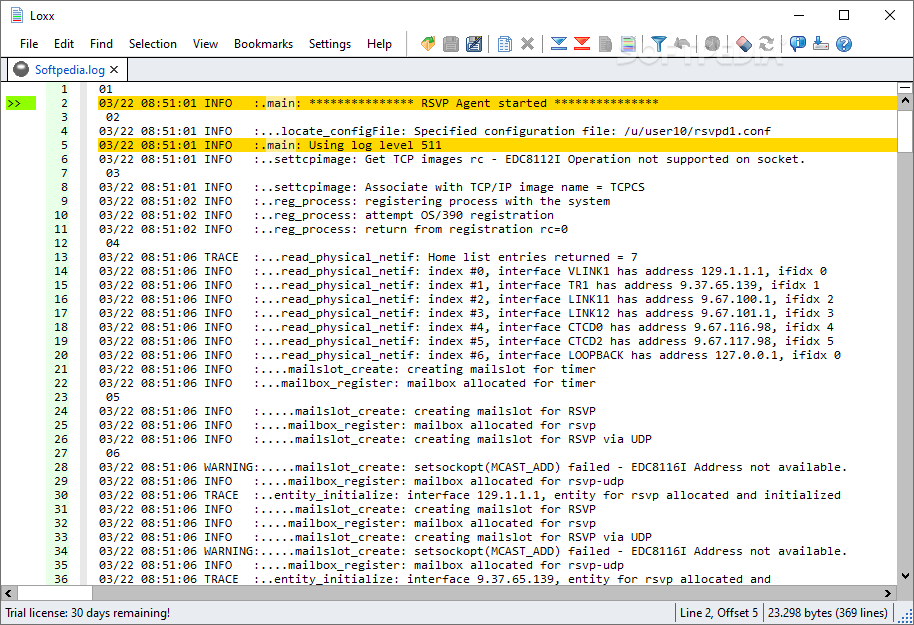Open the Selection menu
The height and width of the screenshot is (625, 914).
(x=153, y=44)
